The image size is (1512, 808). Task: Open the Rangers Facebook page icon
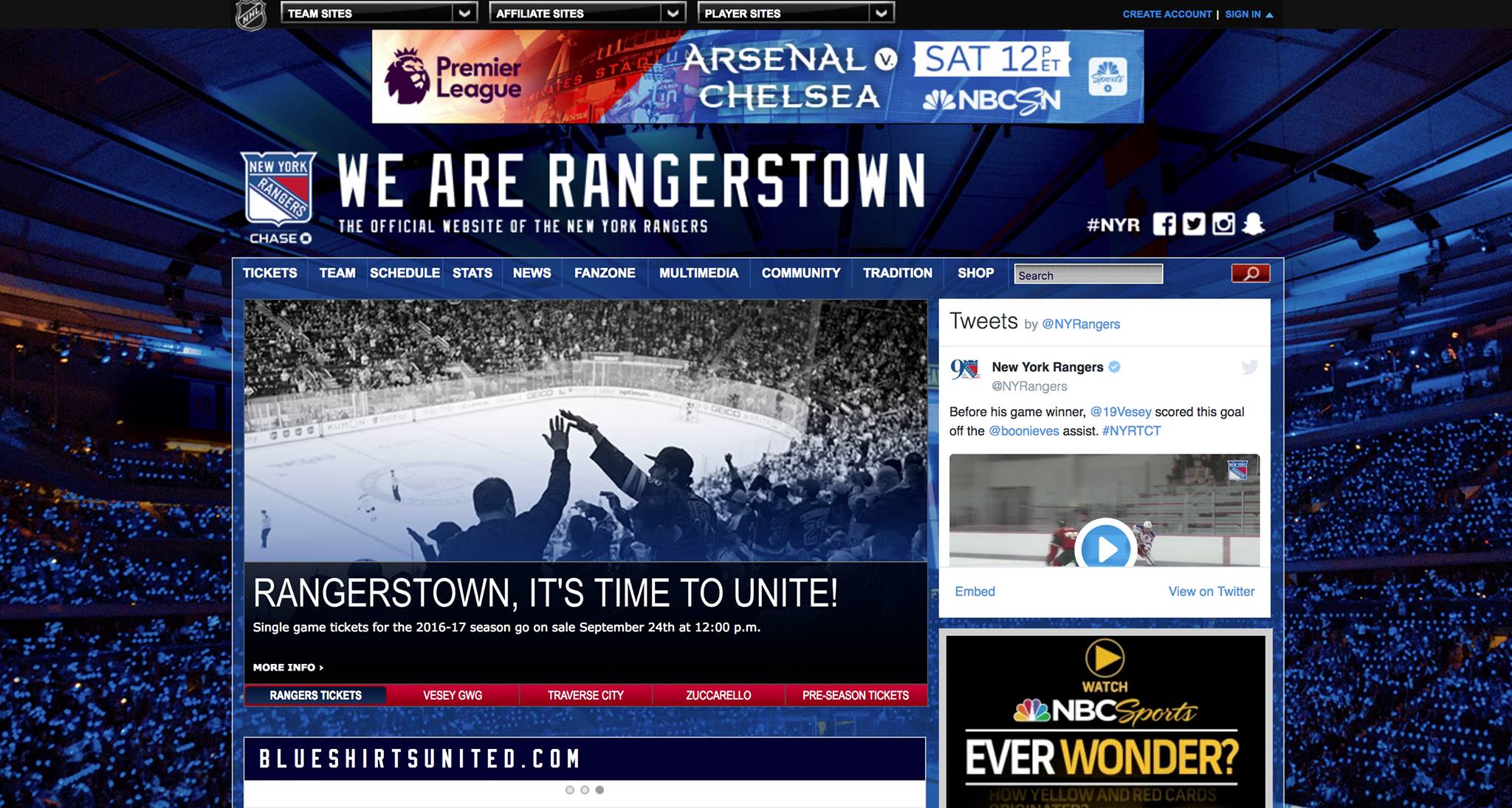coord(1164,224)
